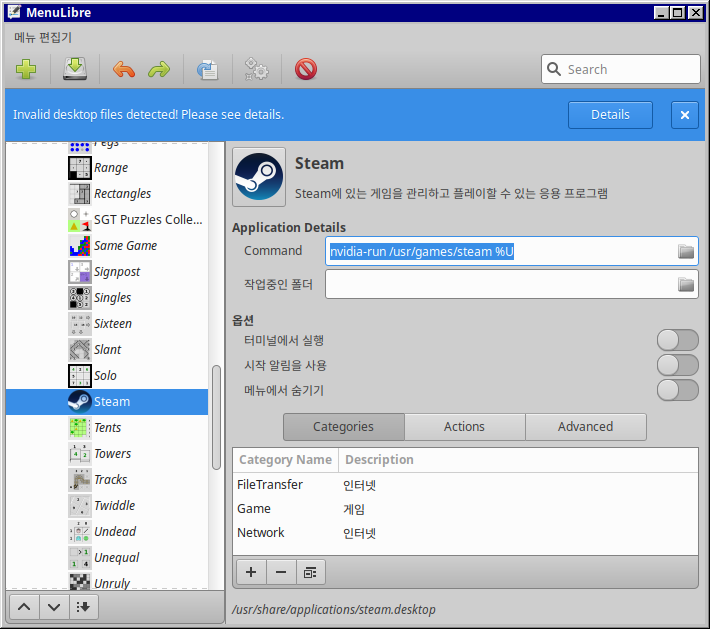Move the selected item down
Screen dimensions: 710x629
54,607
